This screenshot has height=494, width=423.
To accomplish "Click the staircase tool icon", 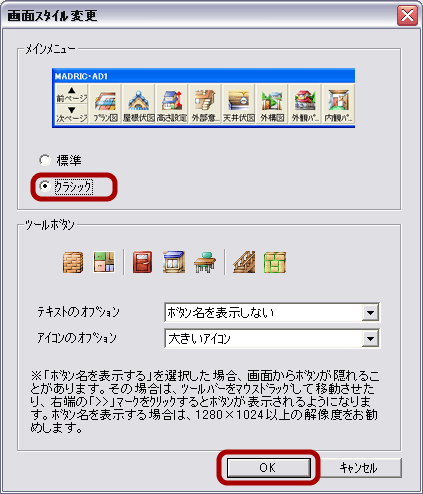I will click(244, 262).
